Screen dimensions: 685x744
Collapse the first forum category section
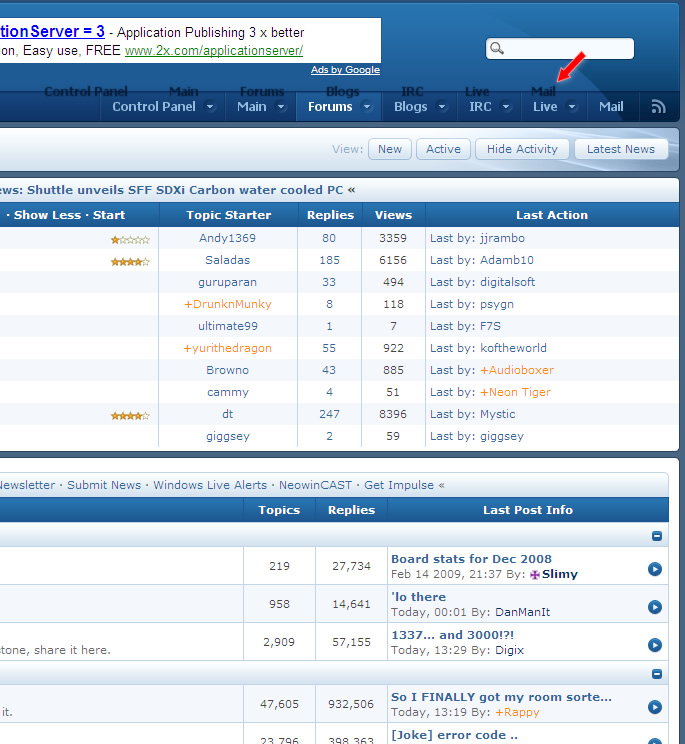[x=657, y=536]
